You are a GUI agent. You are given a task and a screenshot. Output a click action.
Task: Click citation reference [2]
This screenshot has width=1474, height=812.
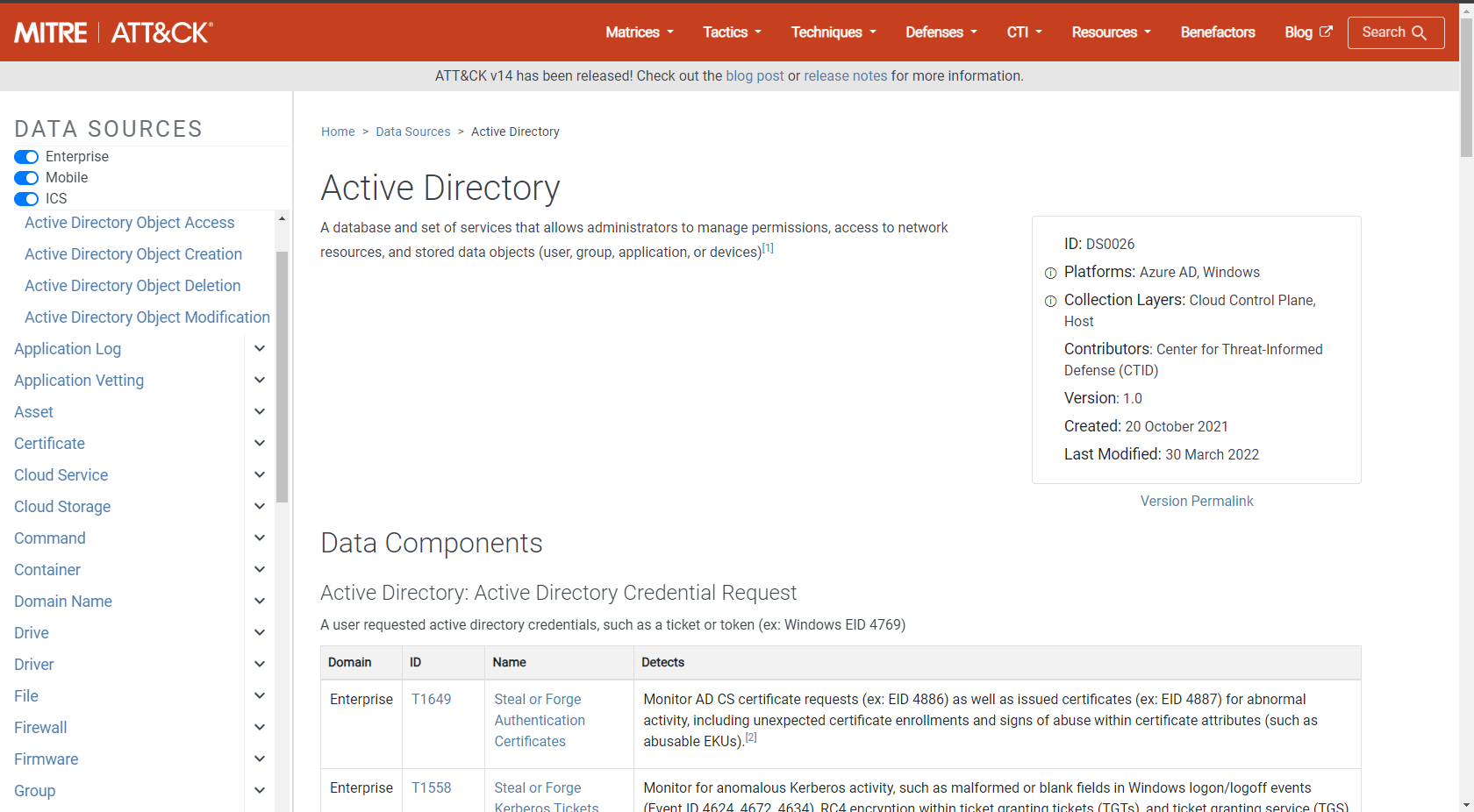[751, 737]
